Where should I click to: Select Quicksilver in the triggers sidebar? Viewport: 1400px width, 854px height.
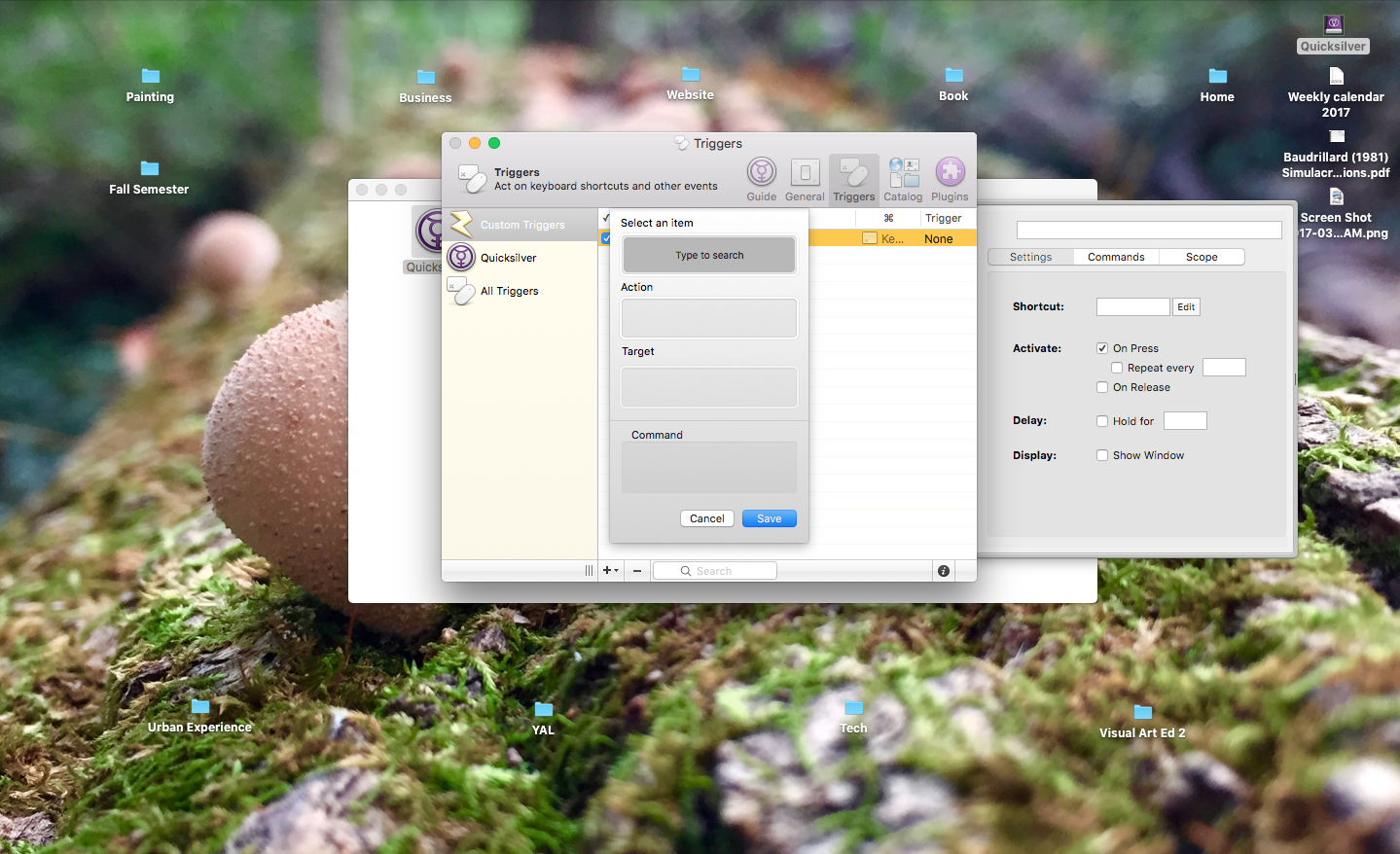point(520,258)
